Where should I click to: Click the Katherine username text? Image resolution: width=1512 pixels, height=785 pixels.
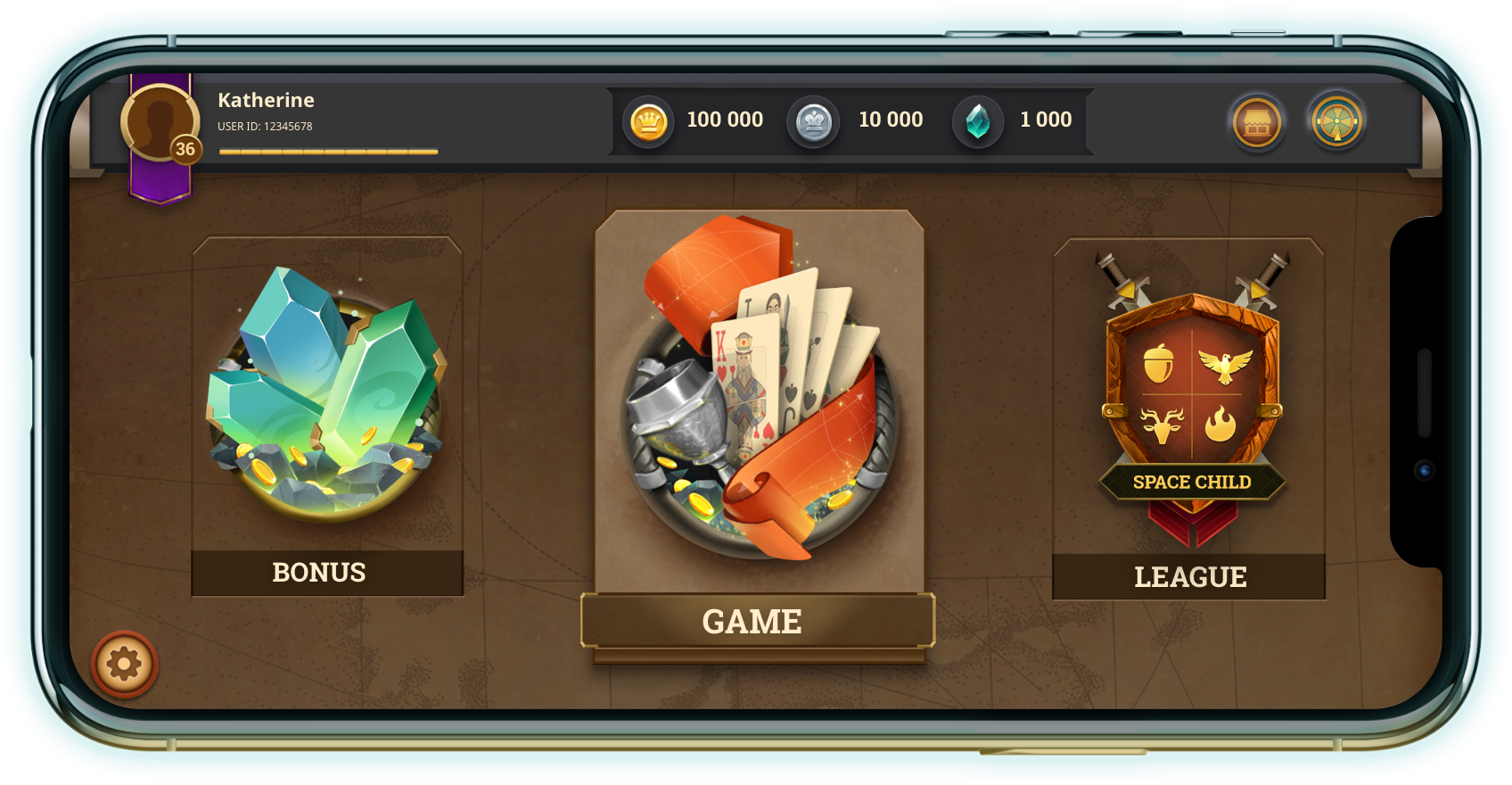pos(266,100)
